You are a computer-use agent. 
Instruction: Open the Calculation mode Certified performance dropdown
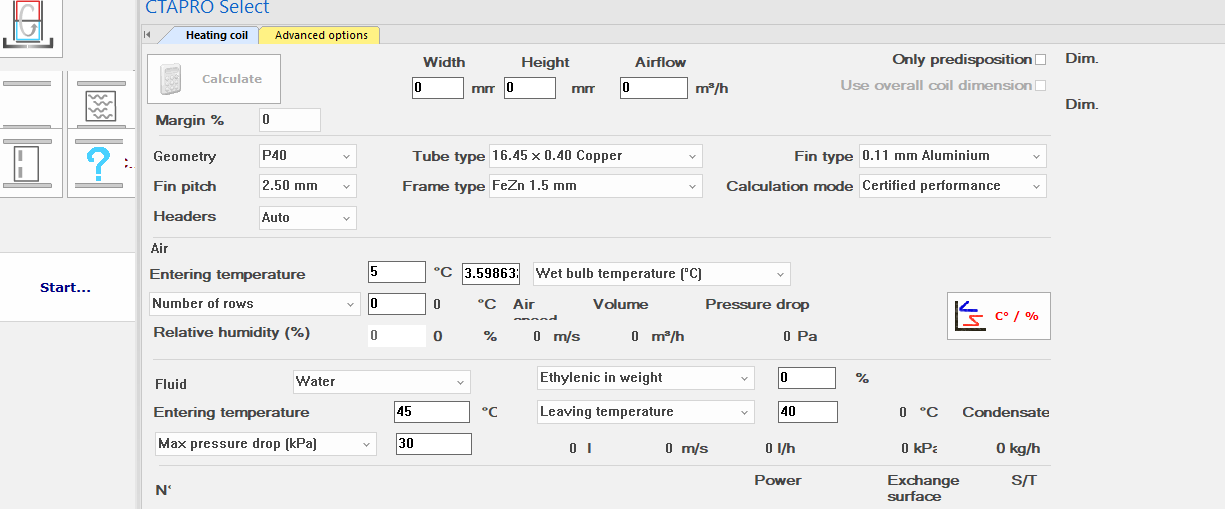pyautogui.click(x=953, y=186)
